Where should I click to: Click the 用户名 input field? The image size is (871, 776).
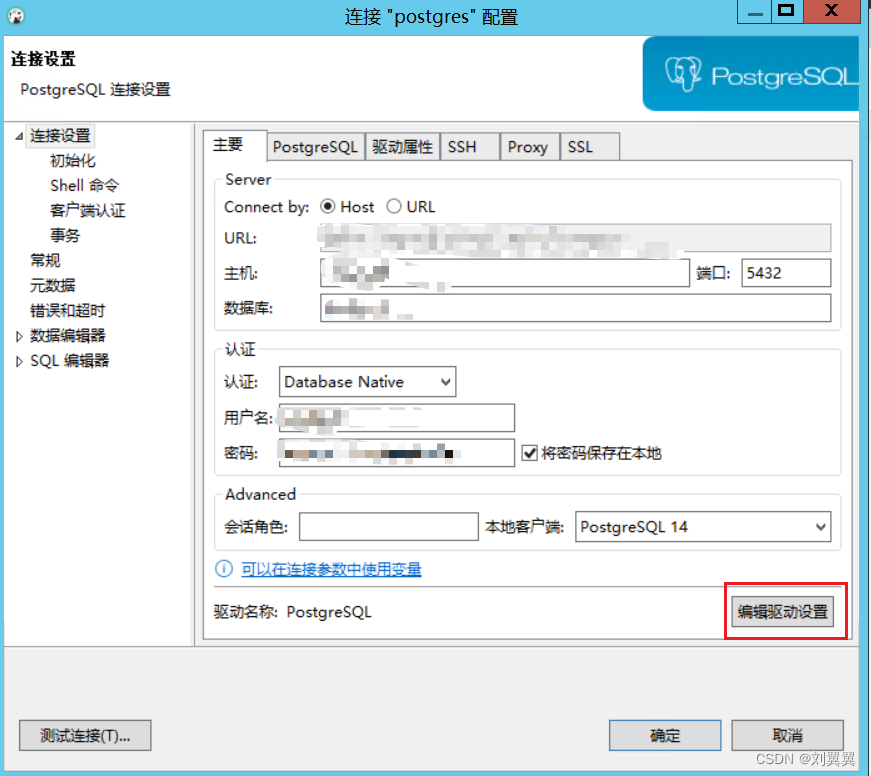tap(397, 418)
